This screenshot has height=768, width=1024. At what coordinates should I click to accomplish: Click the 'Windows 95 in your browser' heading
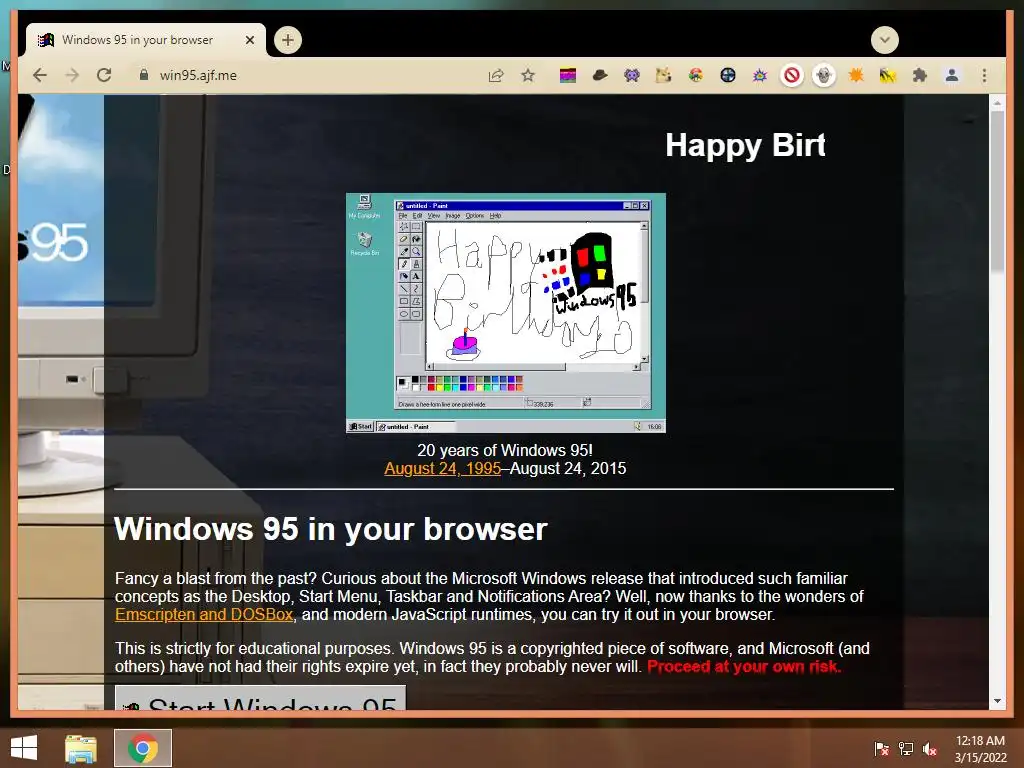point(330,529)
